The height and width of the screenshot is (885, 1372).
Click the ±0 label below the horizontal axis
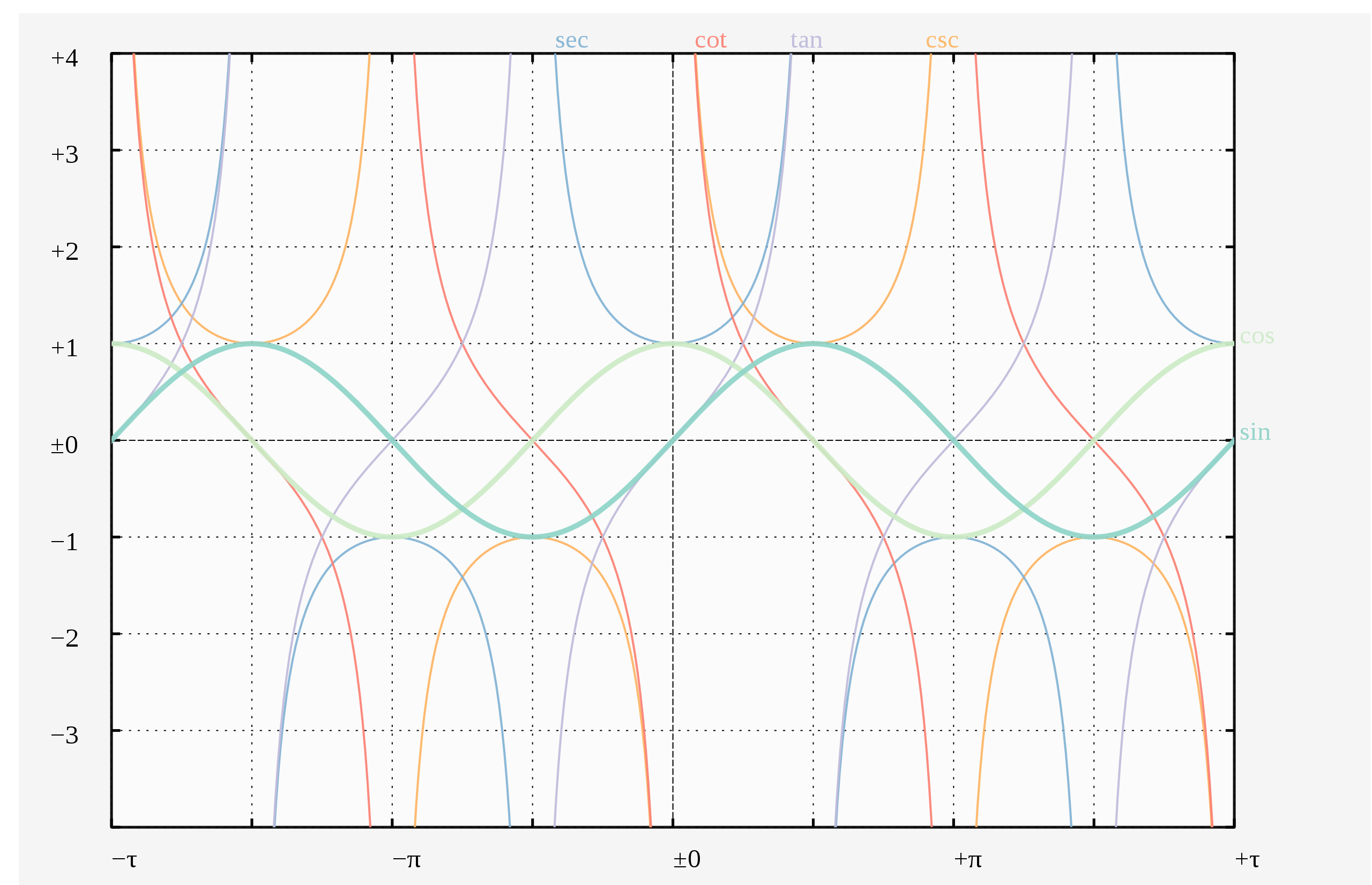687,860
